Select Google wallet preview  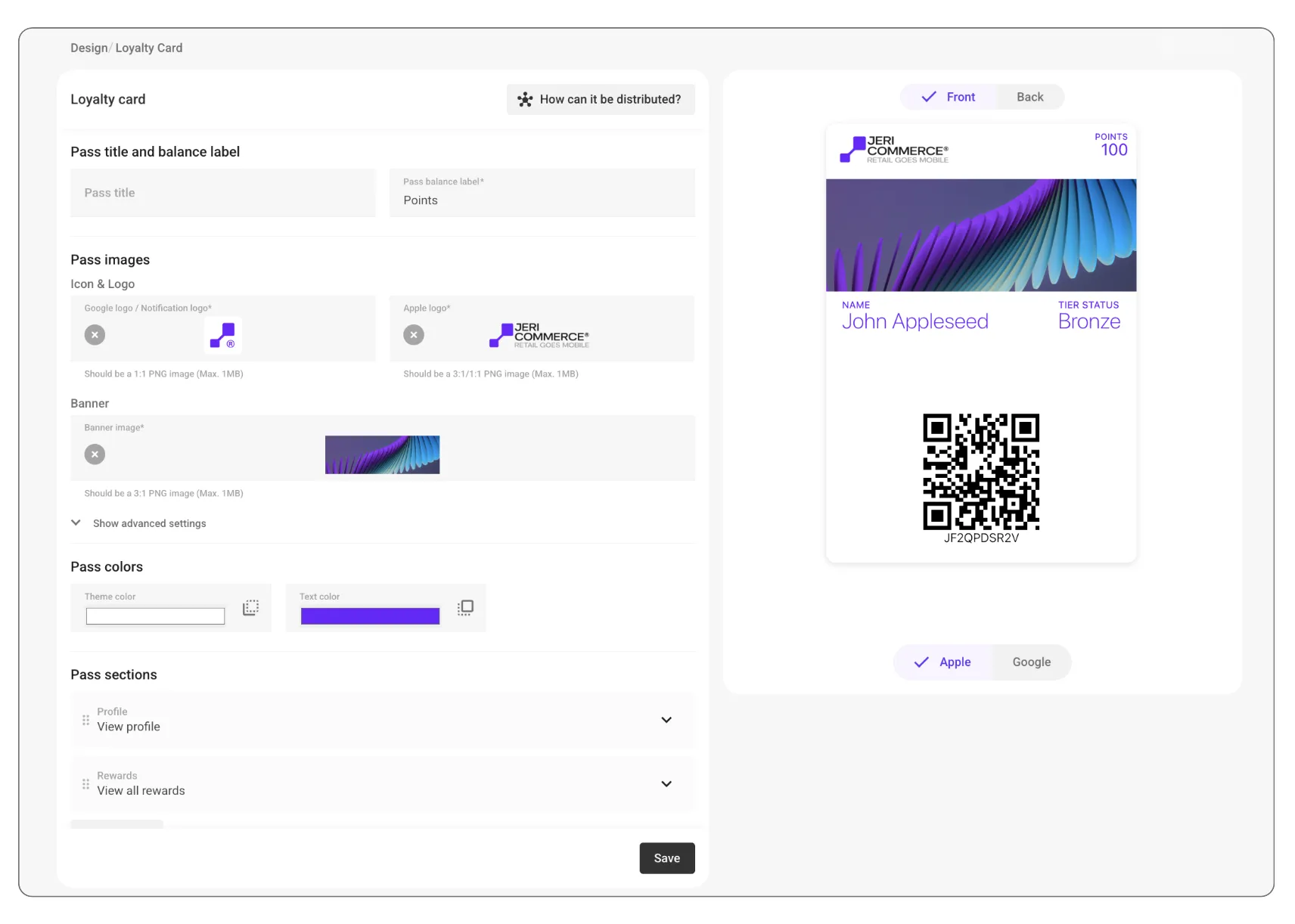pyautogui.click(x=1031, y=662)
